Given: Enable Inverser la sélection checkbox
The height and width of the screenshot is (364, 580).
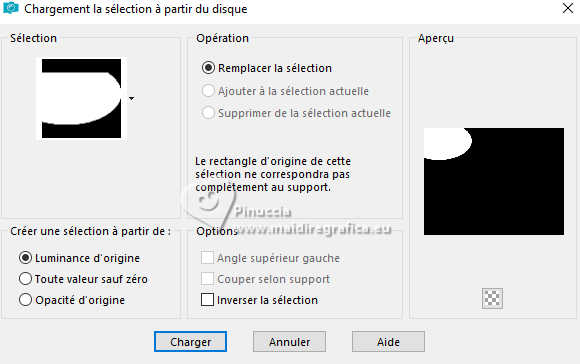Looking at the screenshot, I should tap(207, 300).
